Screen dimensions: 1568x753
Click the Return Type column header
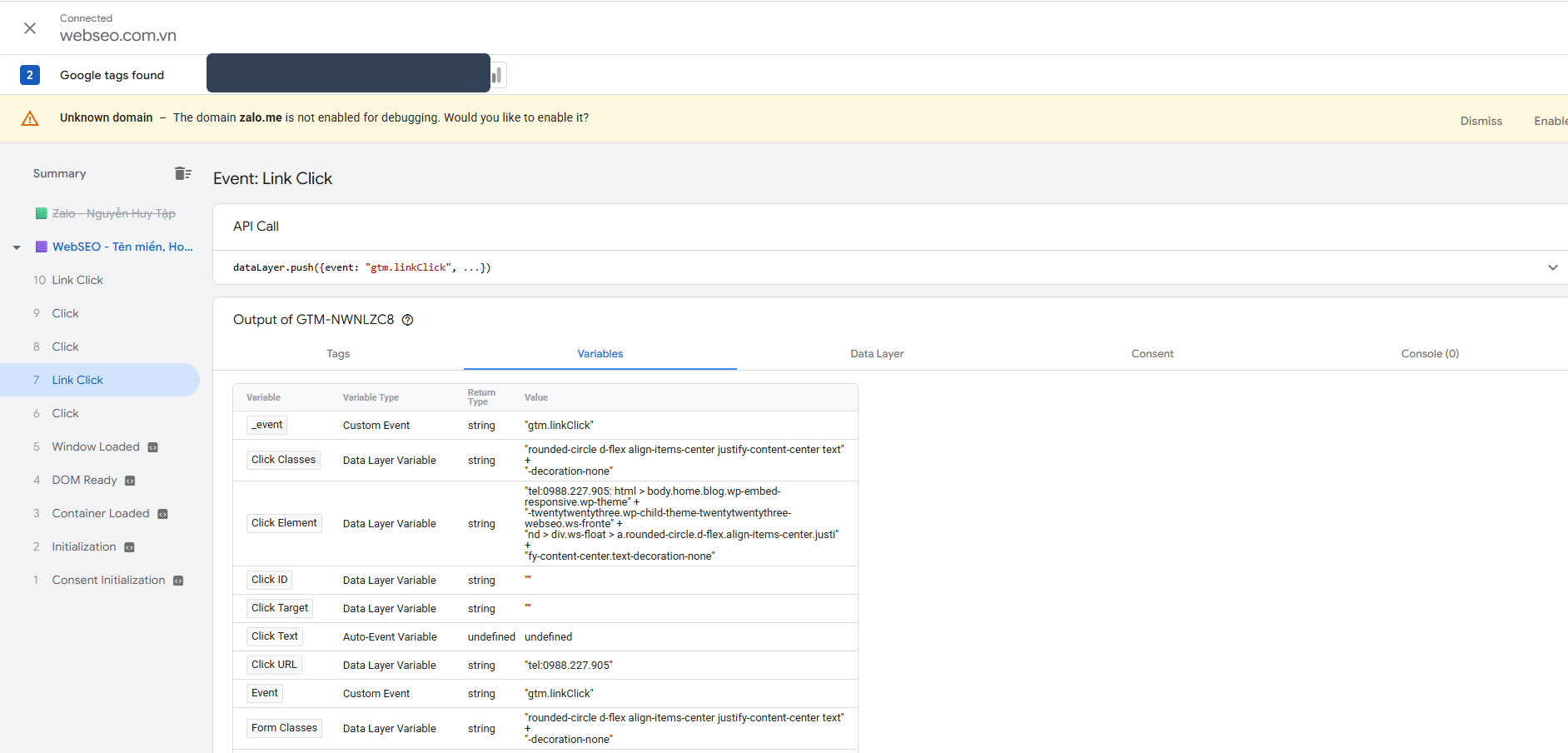(481, 397)
